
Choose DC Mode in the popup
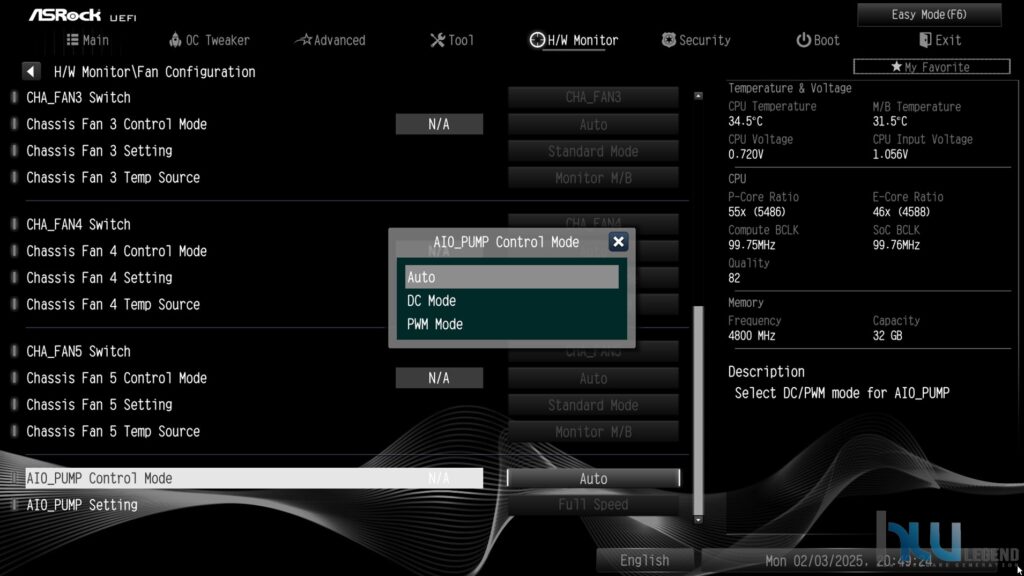coord(511,300)
